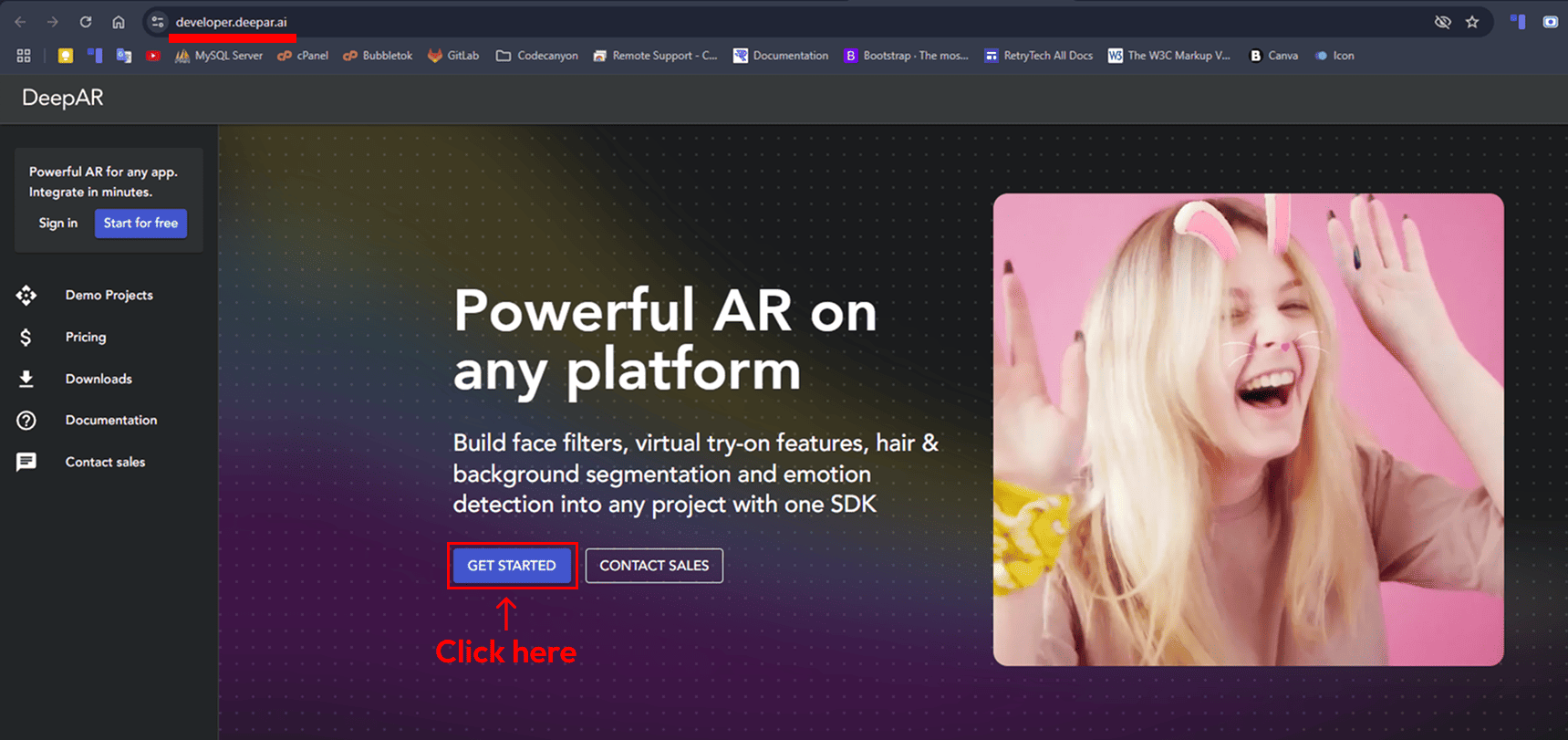Open the Codecanyon bookmarks folder
This screenshot has height=740, width=1568.
[537, 56]
